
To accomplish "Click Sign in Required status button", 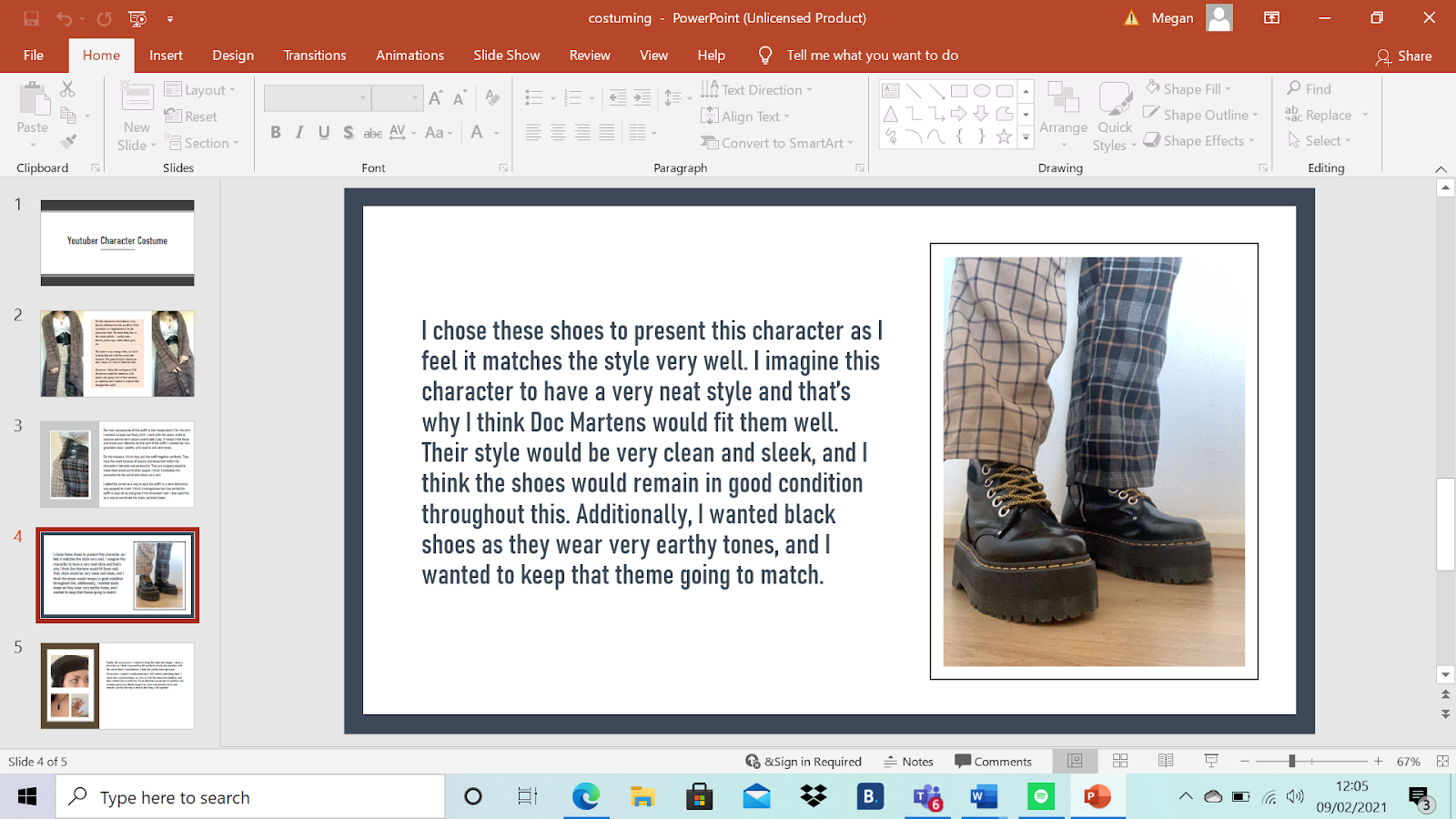I will pos(804,761).
